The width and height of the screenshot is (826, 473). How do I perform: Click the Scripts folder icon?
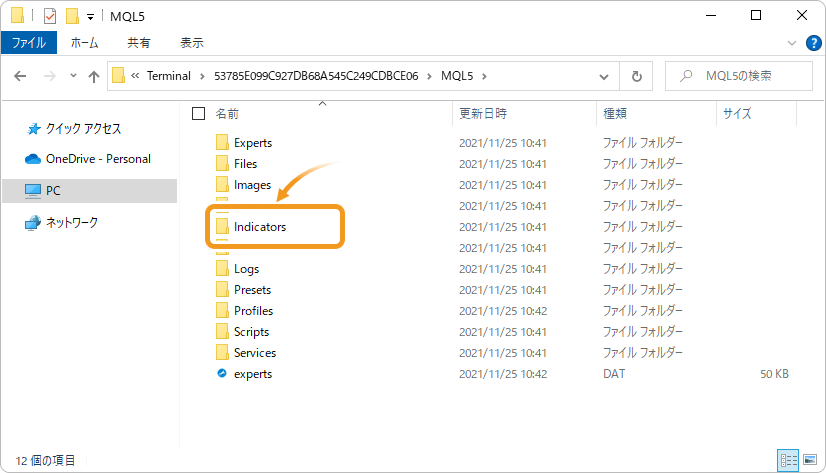[x=222, y=332]
